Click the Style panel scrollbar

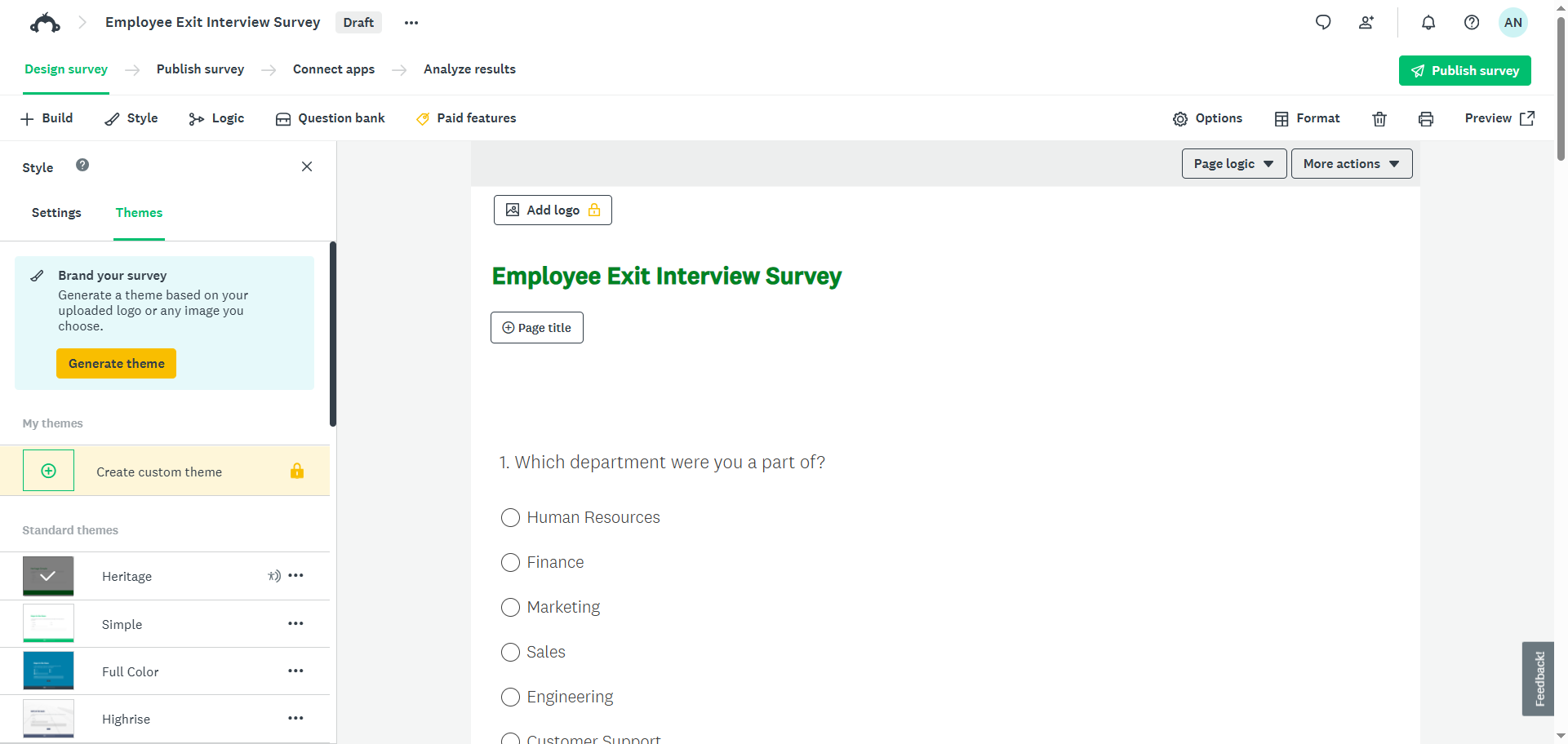pyautogui.click(x=333, y=334)
